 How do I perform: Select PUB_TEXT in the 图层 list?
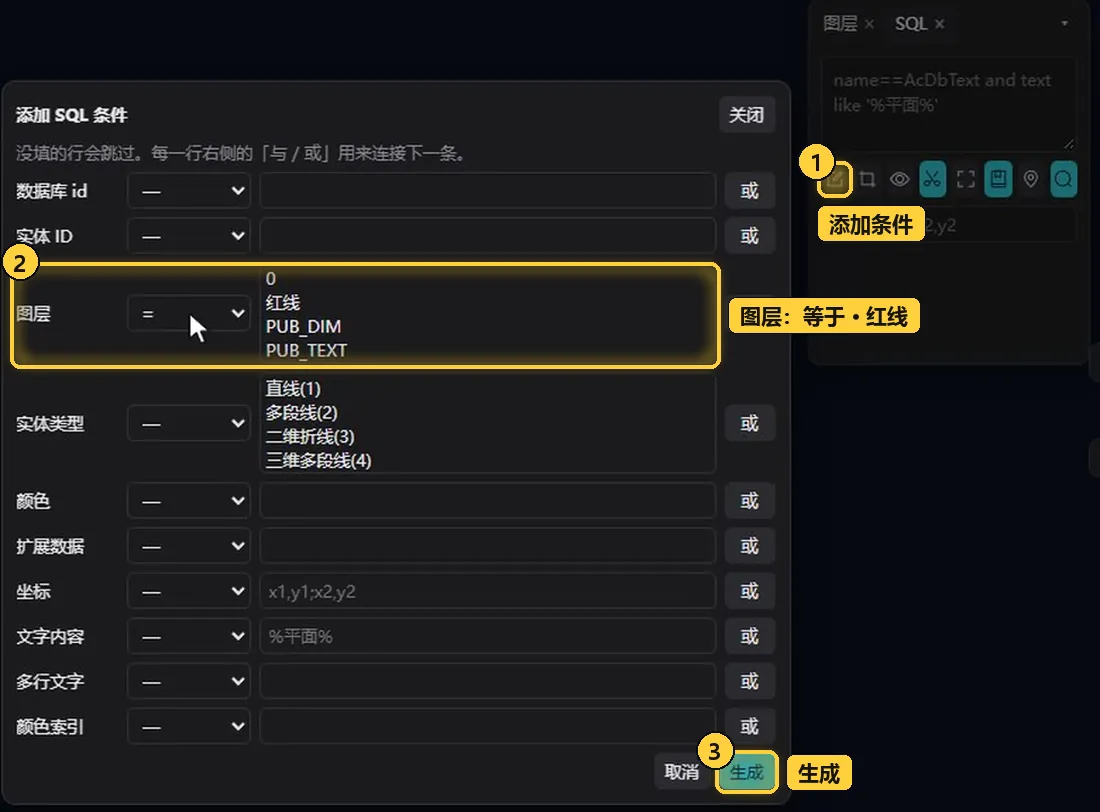306,350
